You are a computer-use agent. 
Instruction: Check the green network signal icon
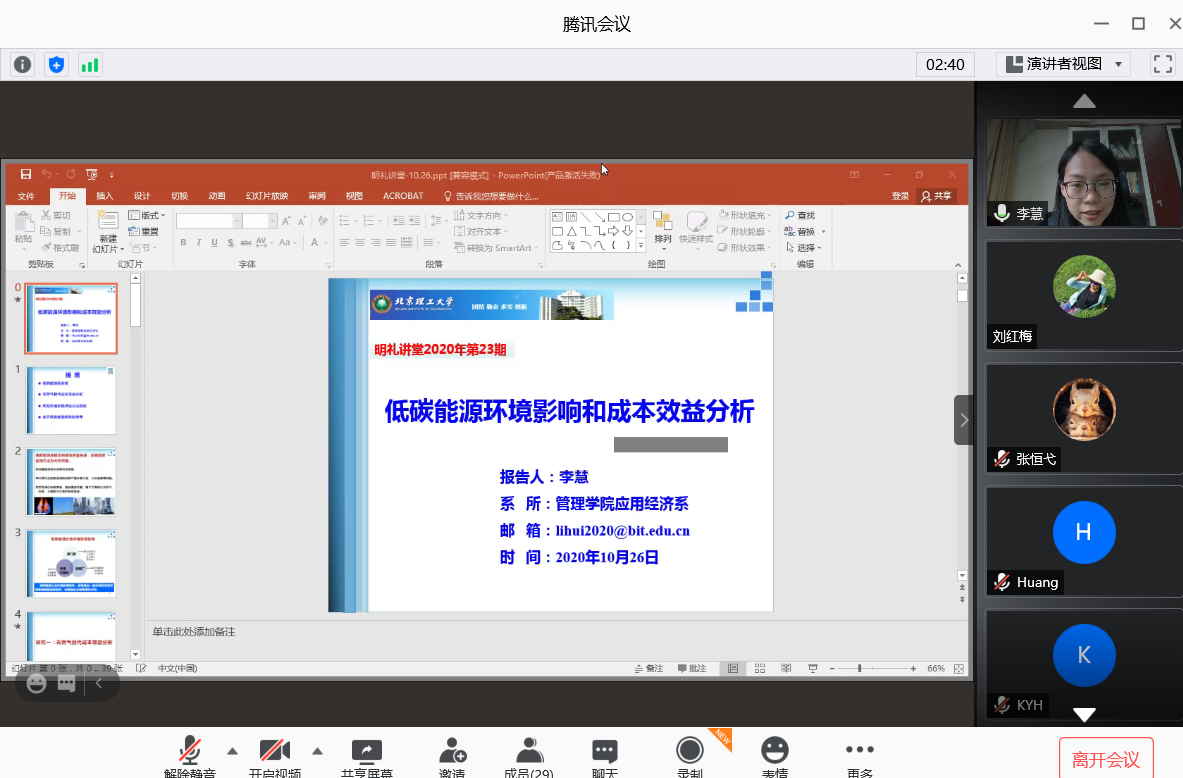click(x=90, y=65)
